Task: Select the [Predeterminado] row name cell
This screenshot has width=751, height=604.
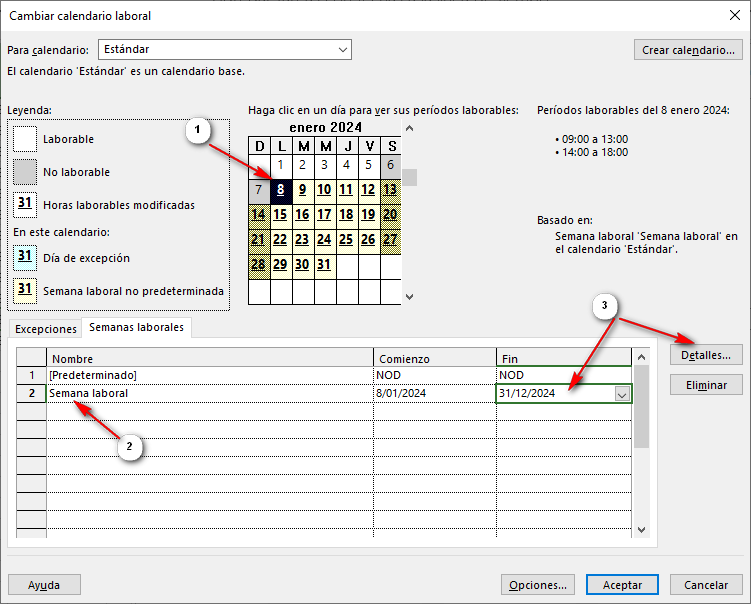Action: coord(210,375)
